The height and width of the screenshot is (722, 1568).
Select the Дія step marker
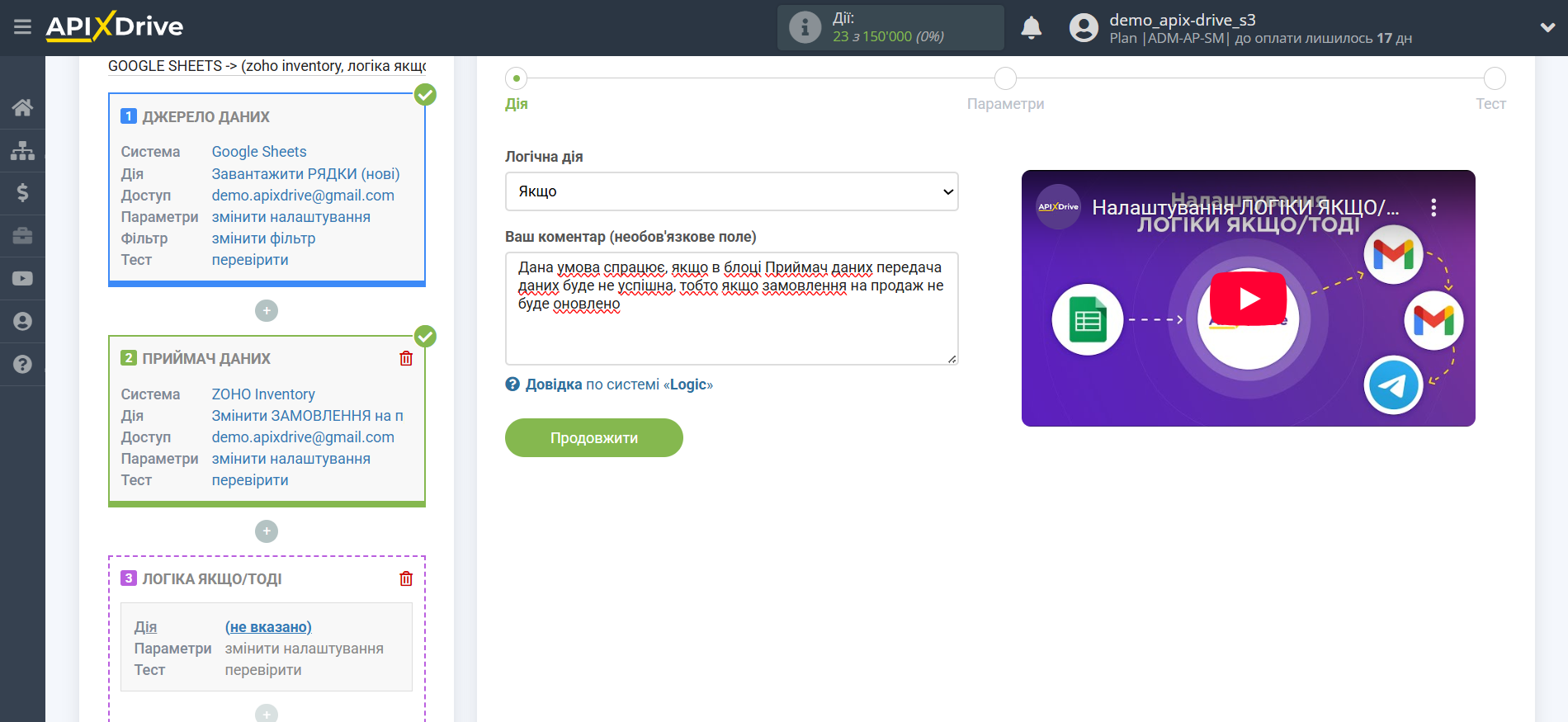(x=517, y=79)
